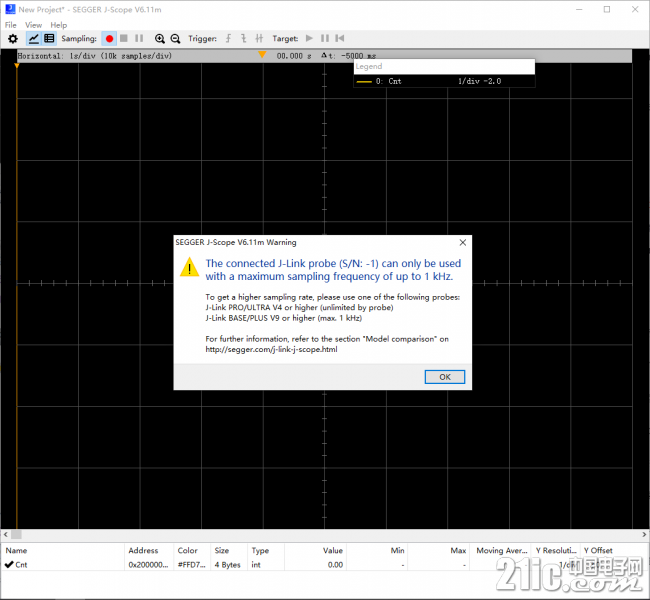Click the Y Resoluti... column header
650x600 pixels.
(556, 550)
